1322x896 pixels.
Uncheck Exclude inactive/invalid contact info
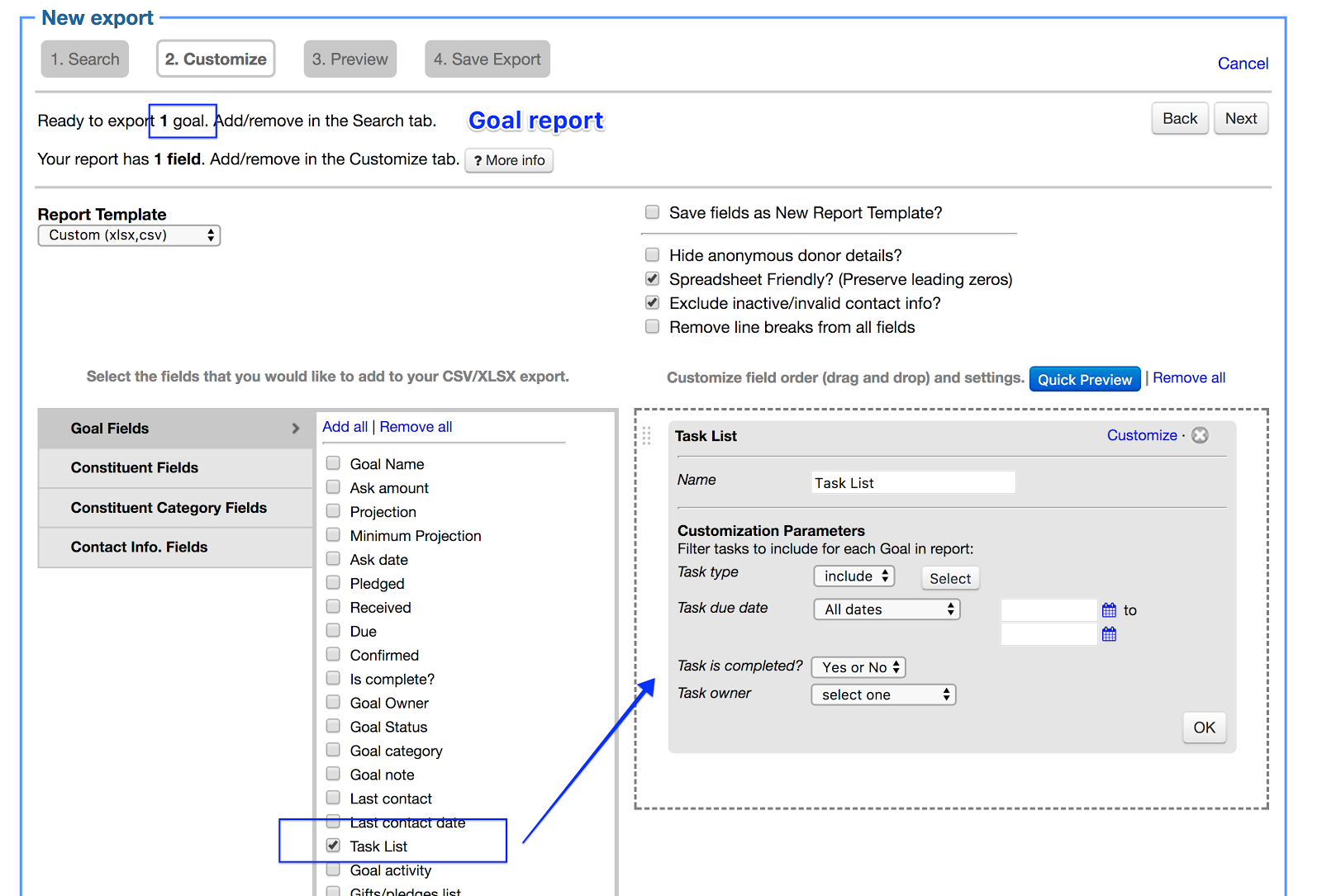[x=652, y=302]
